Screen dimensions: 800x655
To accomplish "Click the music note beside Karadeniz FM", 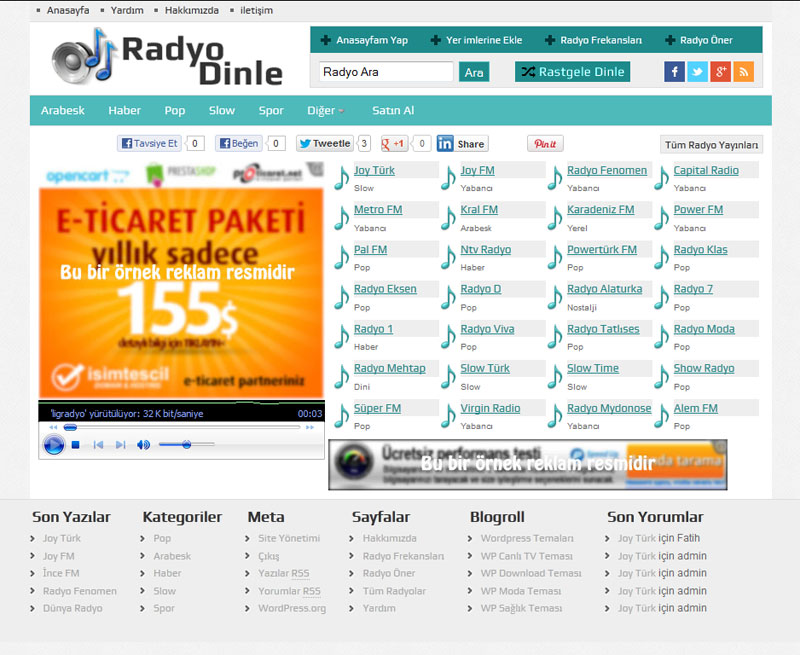I will pos(555,218).
